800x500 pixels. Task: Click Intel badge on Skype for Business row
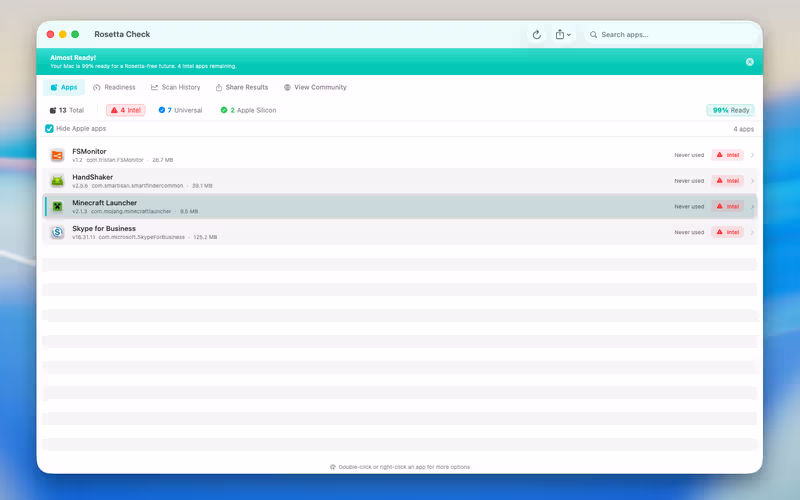(x=728, y=232)
